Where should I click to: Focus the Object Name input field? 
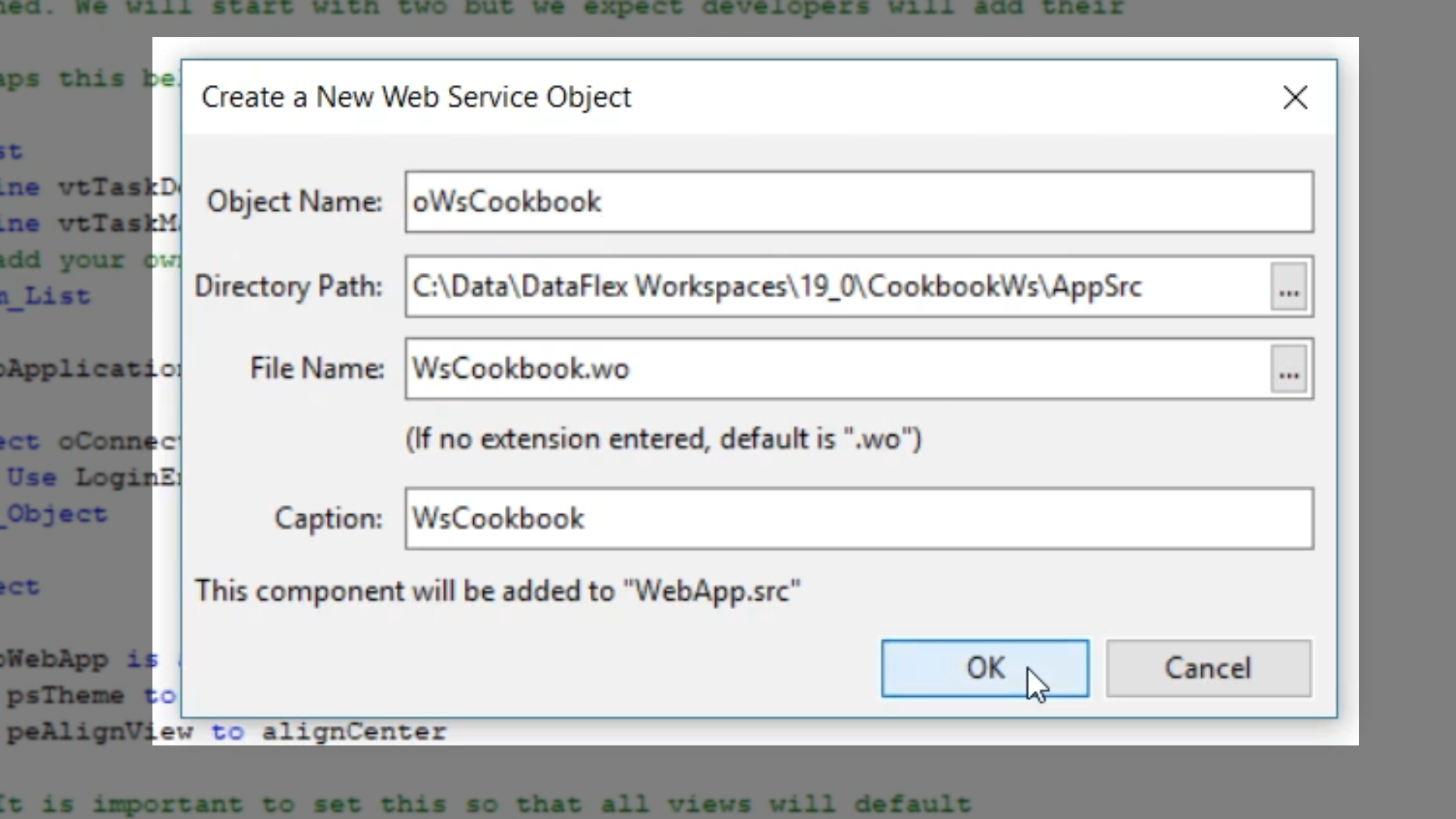[x=858, y=202]
